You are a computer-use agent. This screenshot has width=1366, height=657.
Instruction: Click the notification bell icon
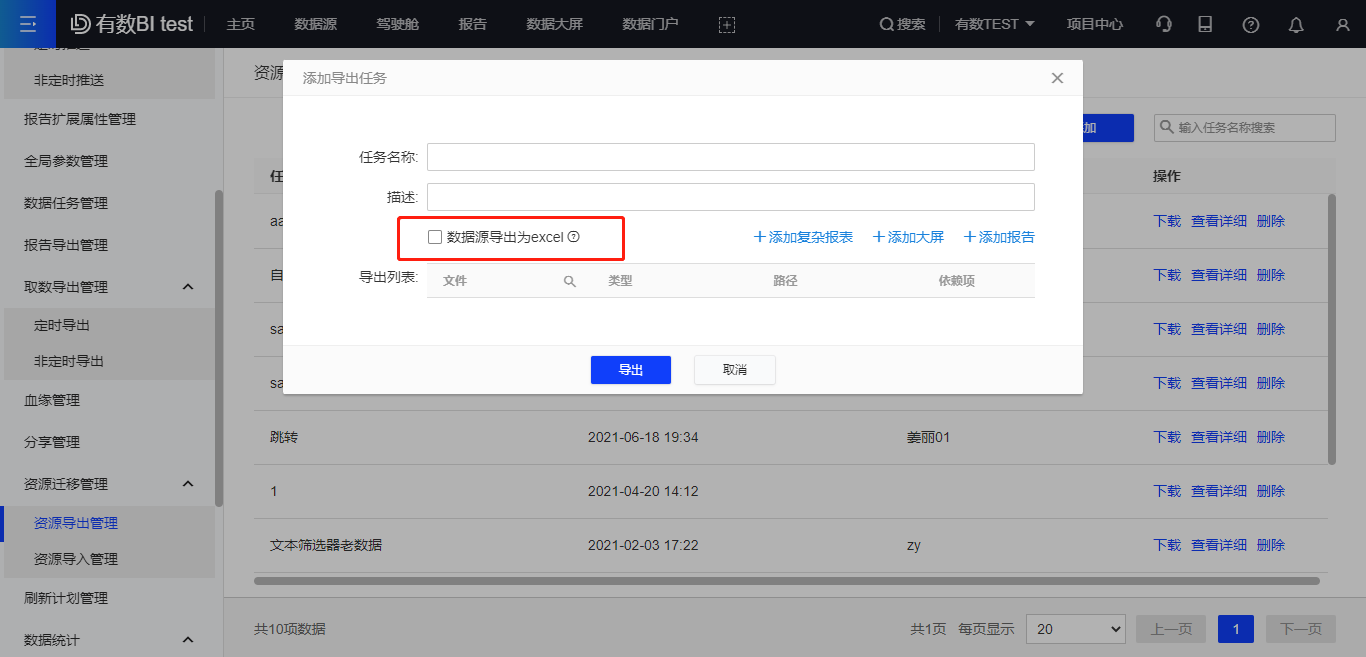point(1296,24)
